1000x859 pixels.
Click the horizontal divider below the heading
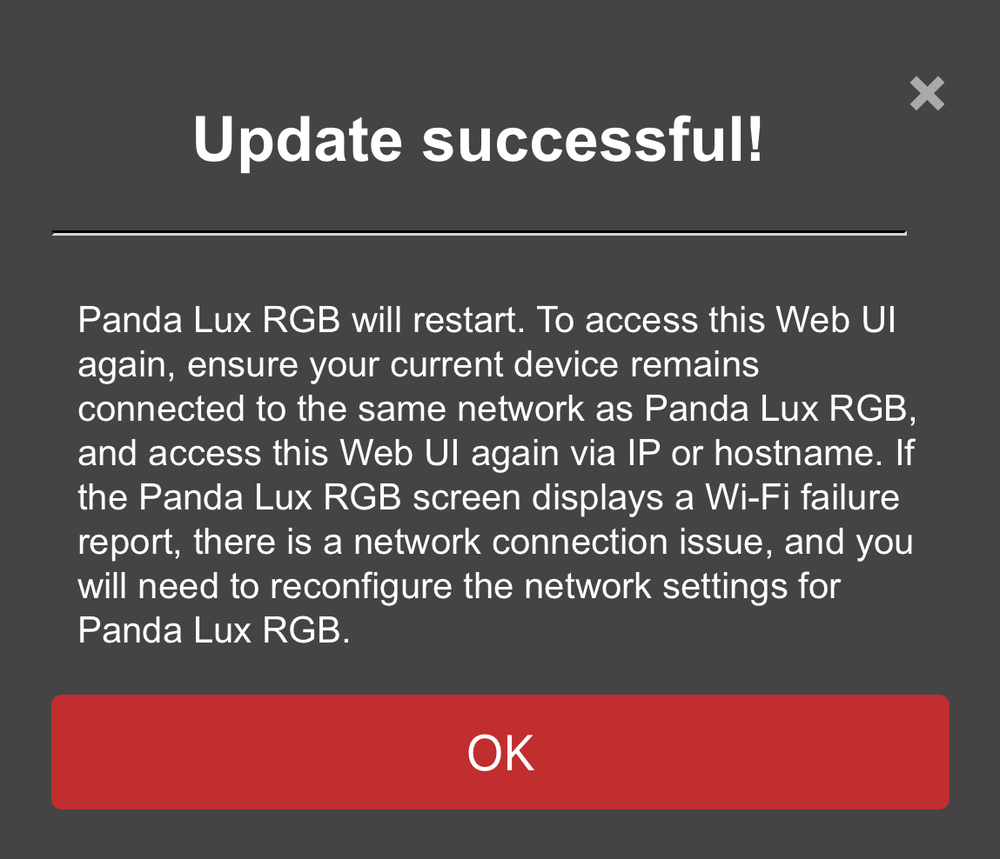479,233
